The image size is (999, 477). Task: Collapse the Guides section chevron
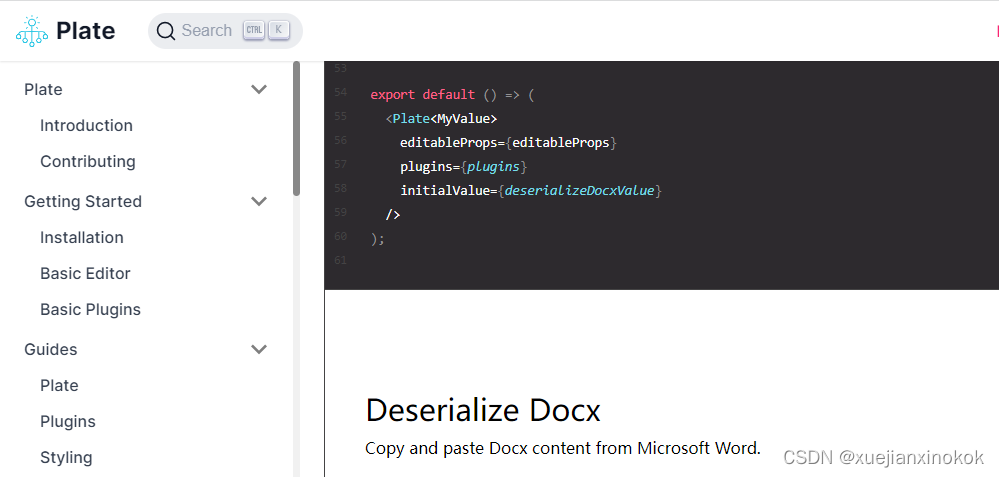point(259,349)
